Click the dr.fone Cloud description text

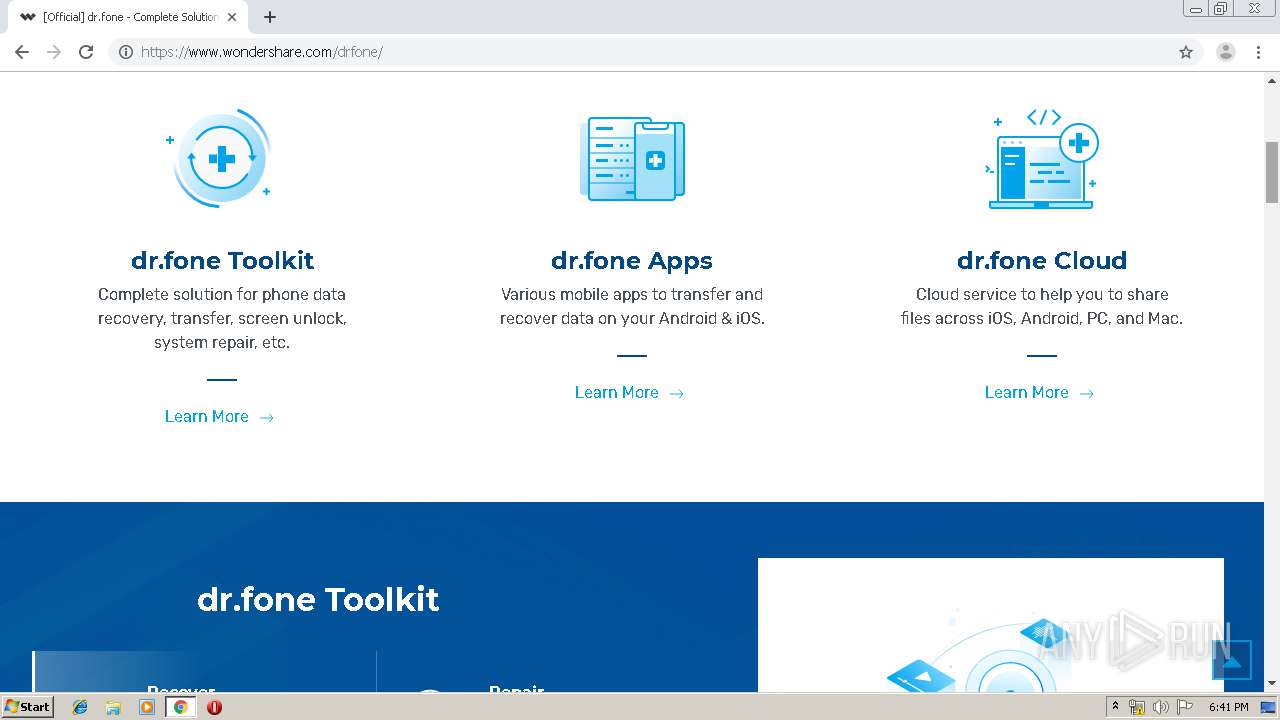click(1042, 306)
